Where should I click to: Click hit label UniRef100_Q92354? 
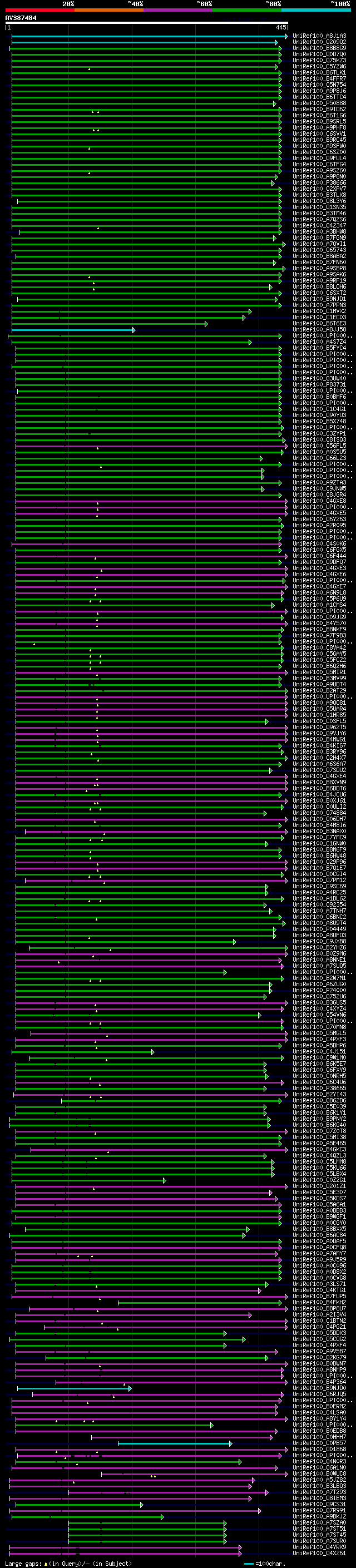[x=319, y=905]
